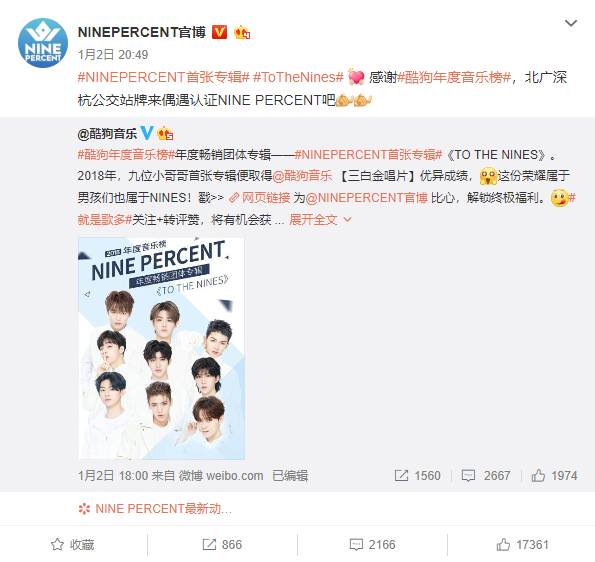The height and width of the screenshot is (562, 595).
Task: Open comments showing 2166
Action: 372,545
